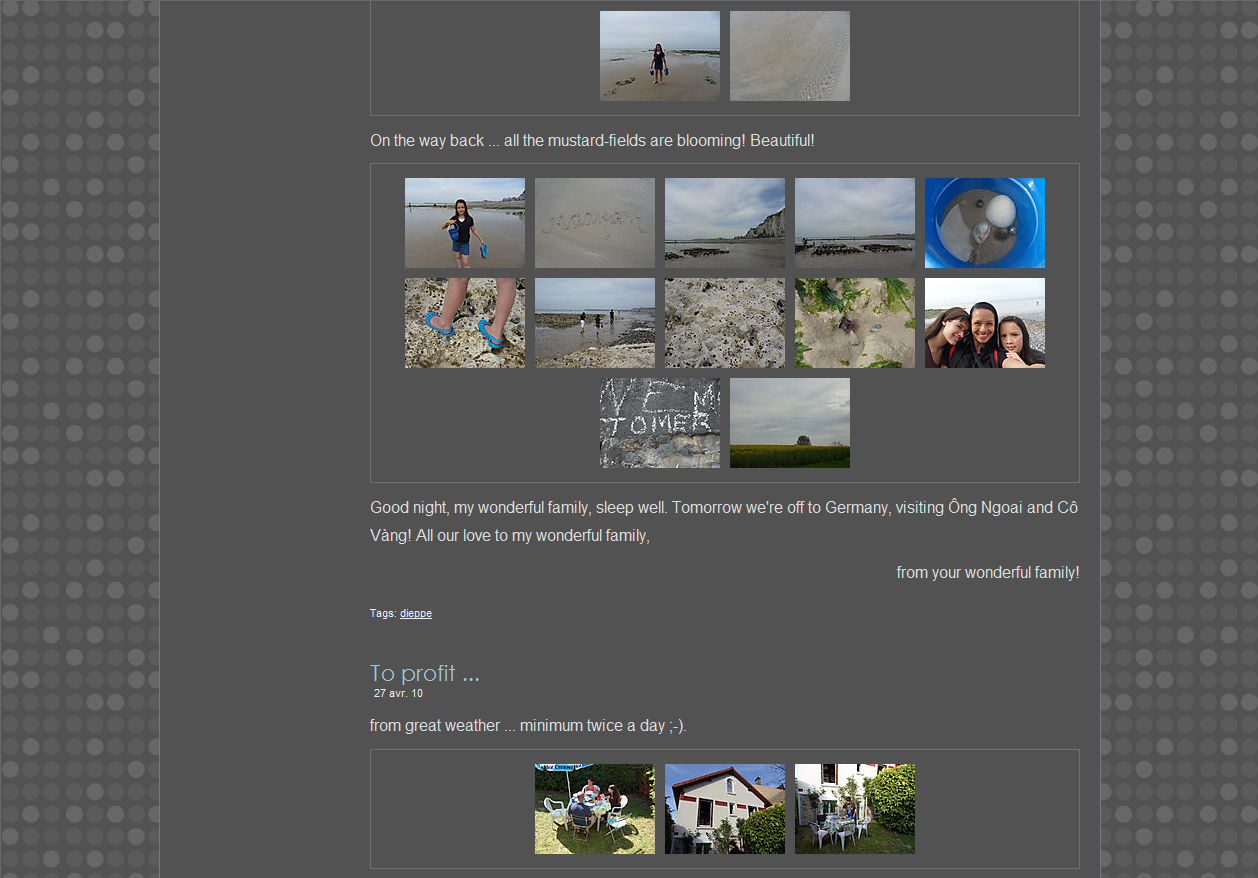View the low-tide rocky shoreline photo beside cliffs photo
This screenshot has width=1258, height=878.
click(854, 223)
